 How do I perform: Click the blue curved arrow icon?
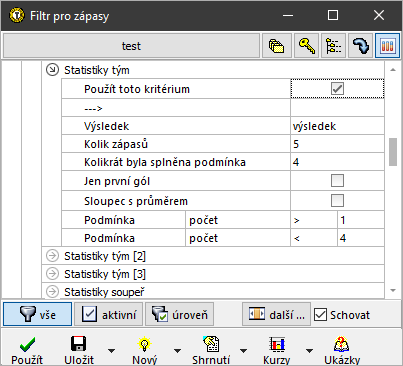[360, 46]
